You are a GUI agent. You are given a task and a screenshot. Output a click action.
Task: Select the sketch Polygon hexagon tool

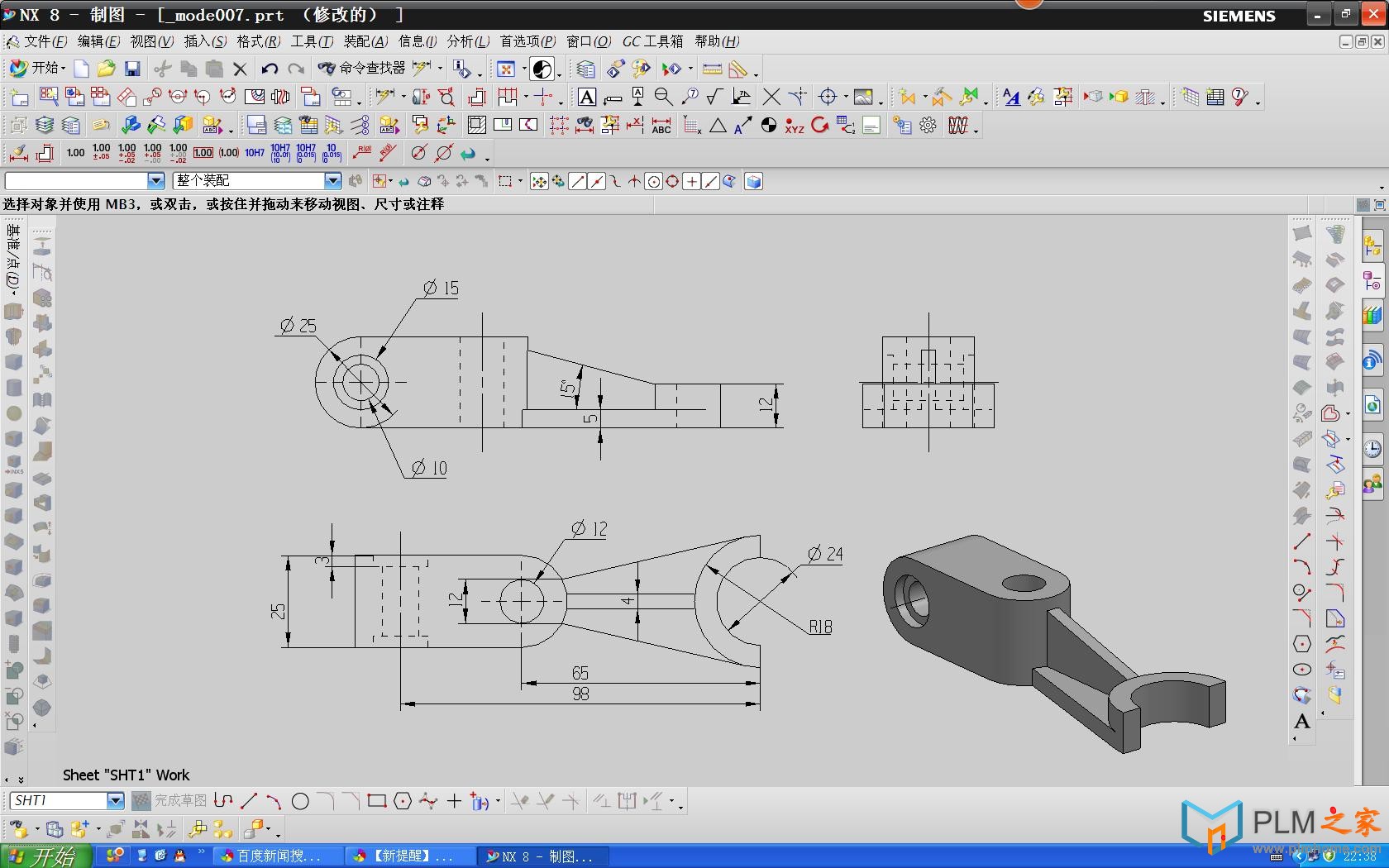pos(403,801)
